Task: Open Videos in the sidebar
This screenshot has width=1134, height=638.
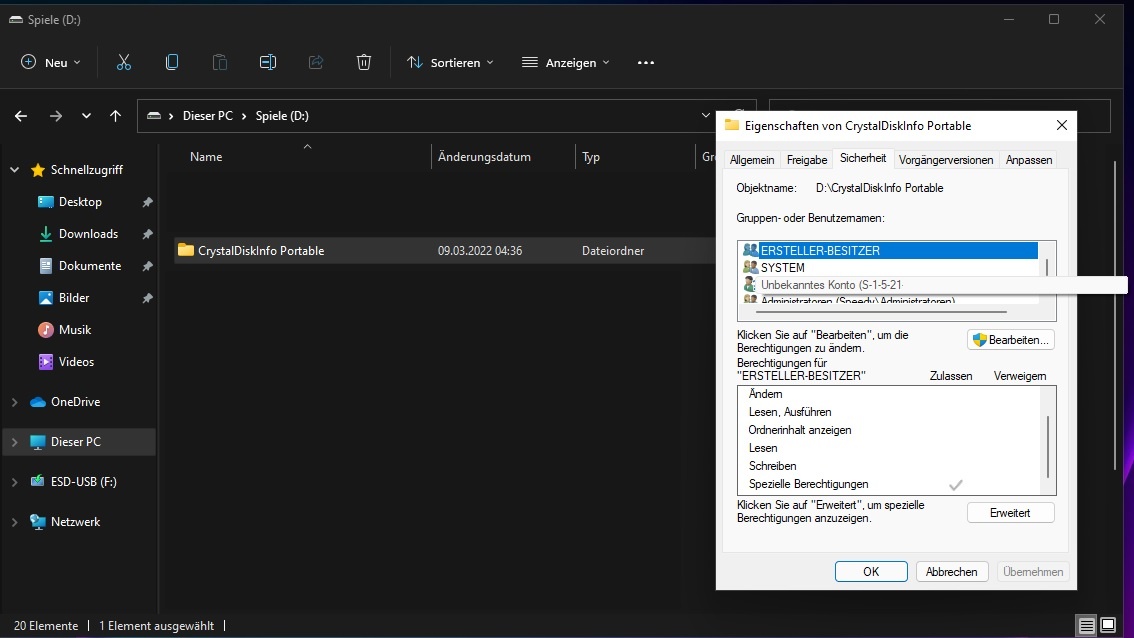Action: [x=76, y=362]
